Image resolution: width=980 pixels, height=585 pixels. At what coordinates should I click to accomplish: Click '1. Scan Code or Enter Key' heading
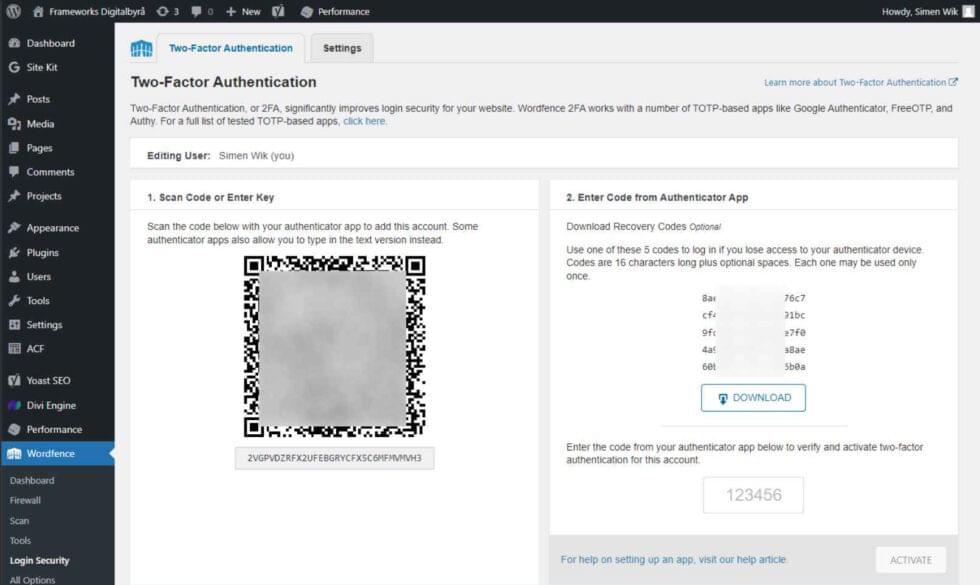[211, 198]
